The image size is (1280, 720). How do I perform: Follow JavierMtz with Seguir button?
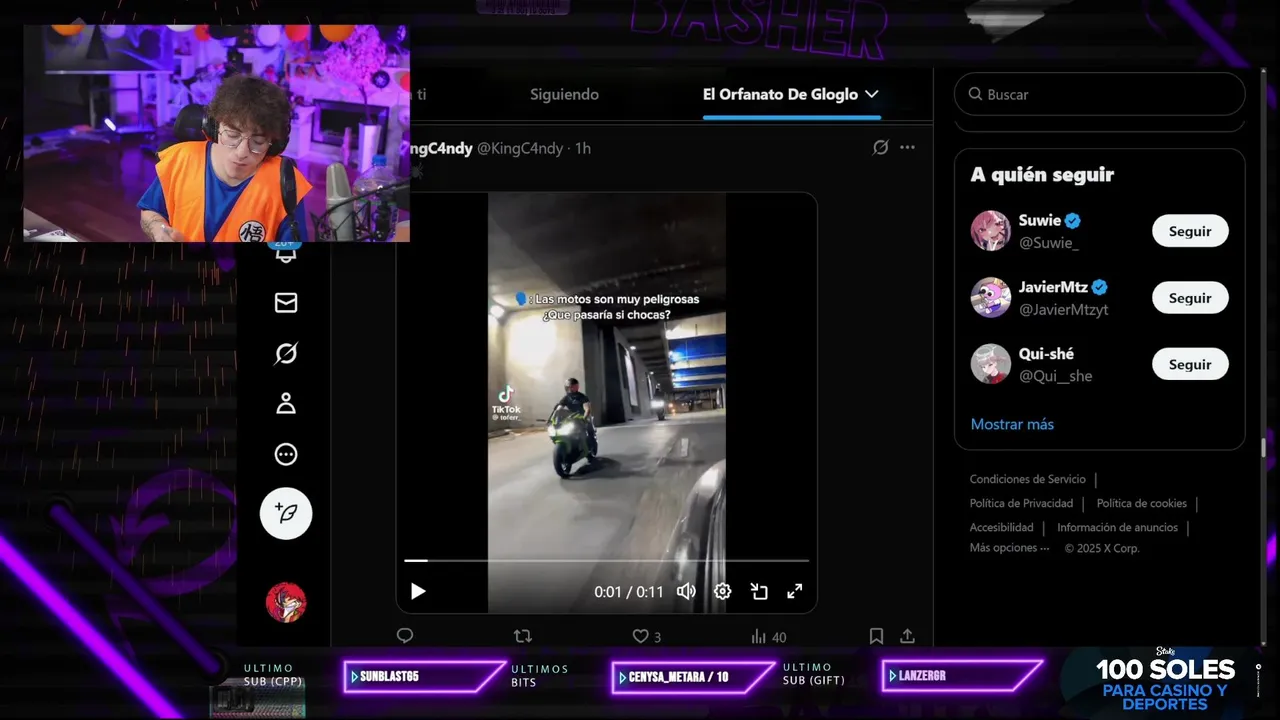pos(1190,298)
